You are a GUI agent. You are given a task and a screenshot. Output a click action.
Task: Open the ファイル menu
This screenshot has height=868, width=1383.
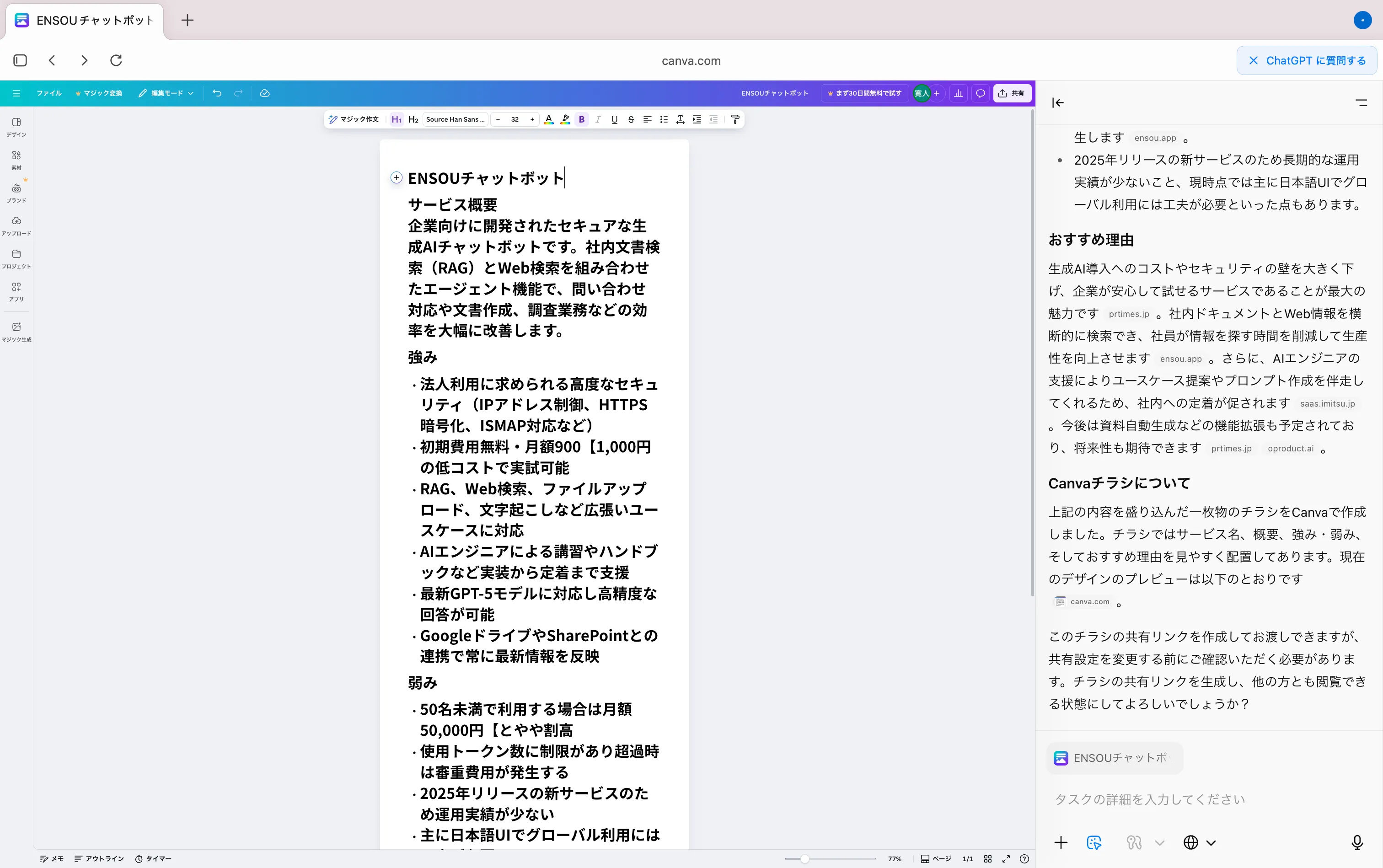point(49,93)
